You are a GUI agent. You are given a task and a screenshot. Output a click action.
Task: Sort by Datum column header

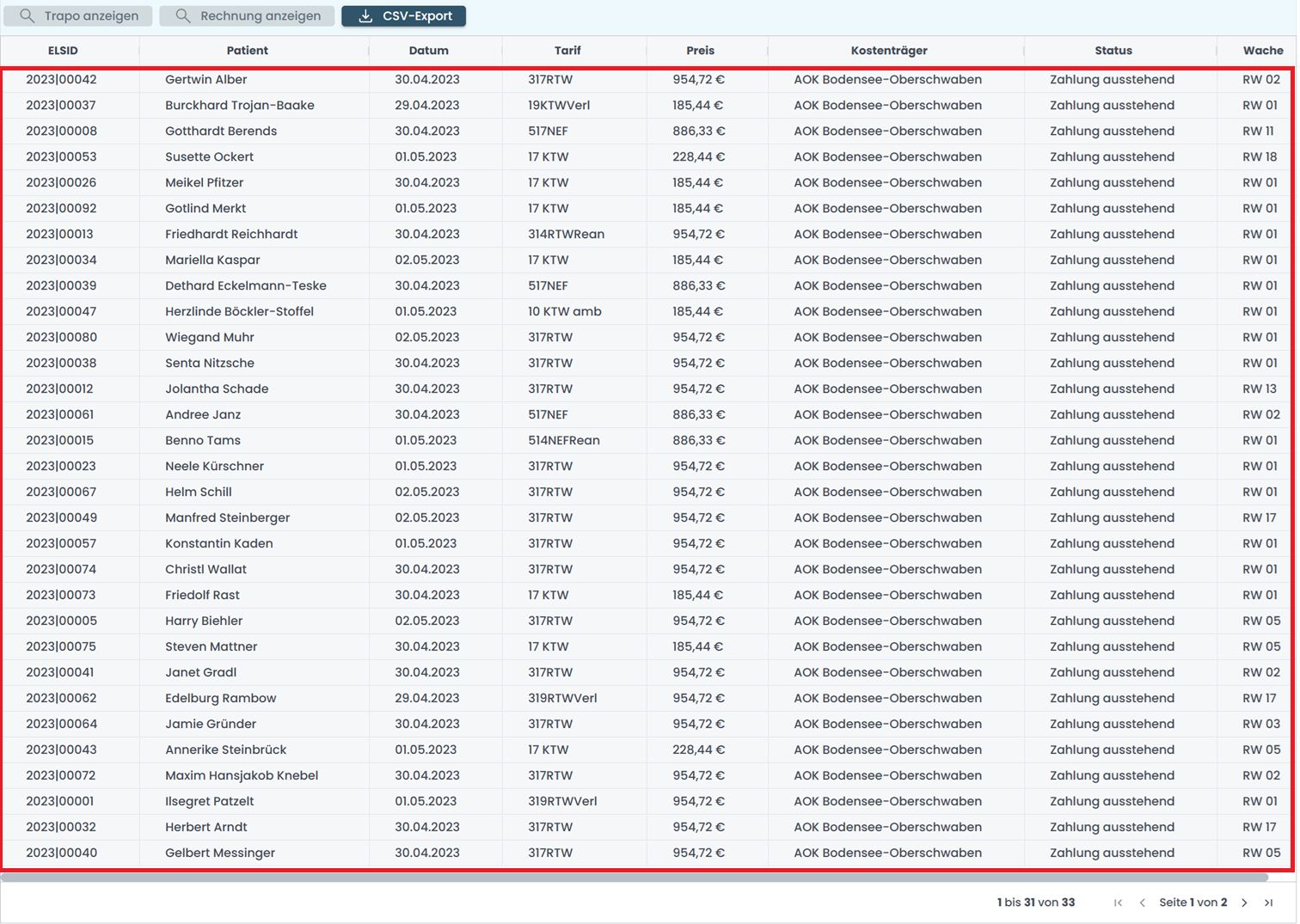(428, 51)
